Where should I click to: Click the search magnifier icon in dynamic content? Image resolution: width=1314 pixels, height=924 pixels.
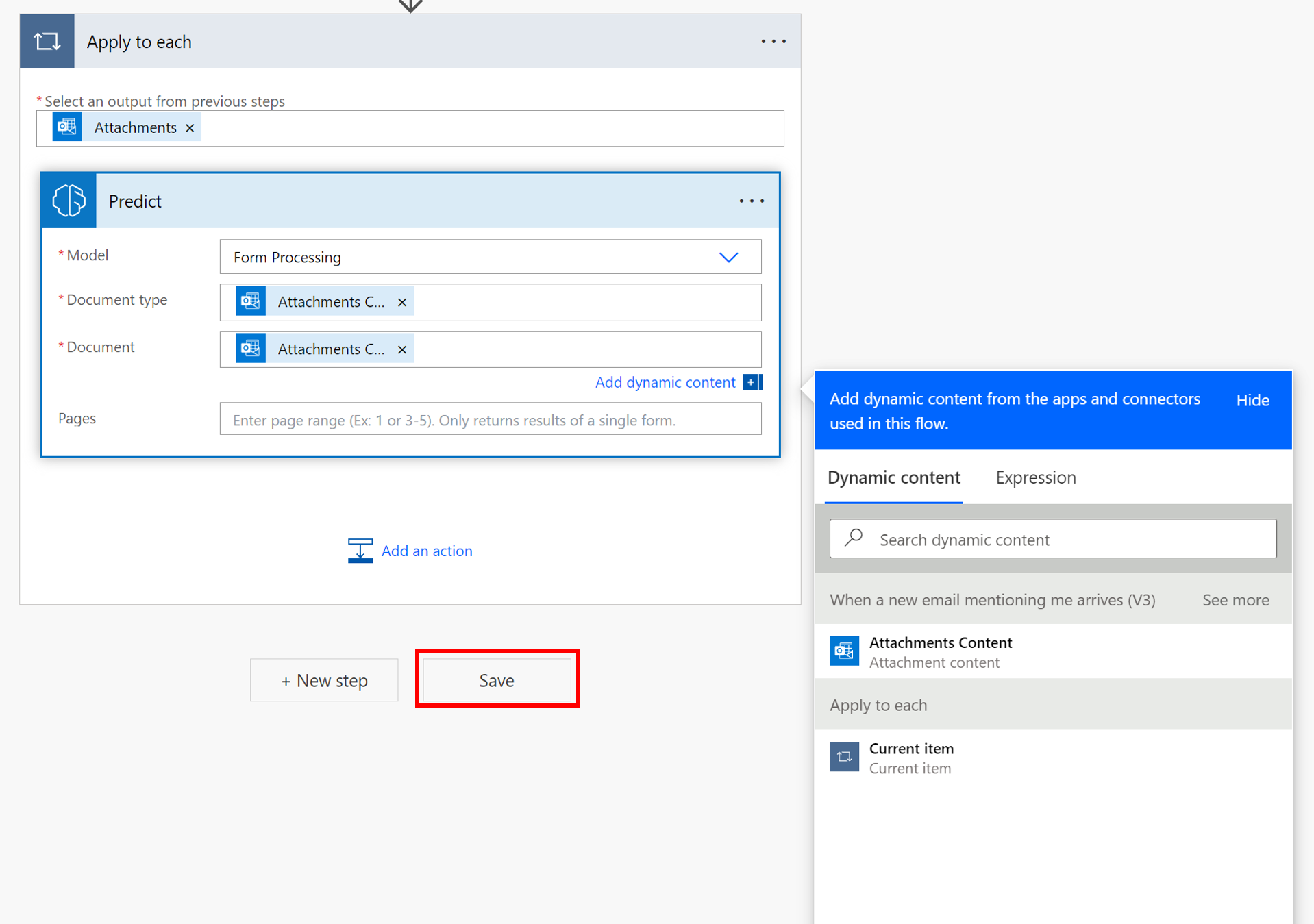[x=854, y=538]
